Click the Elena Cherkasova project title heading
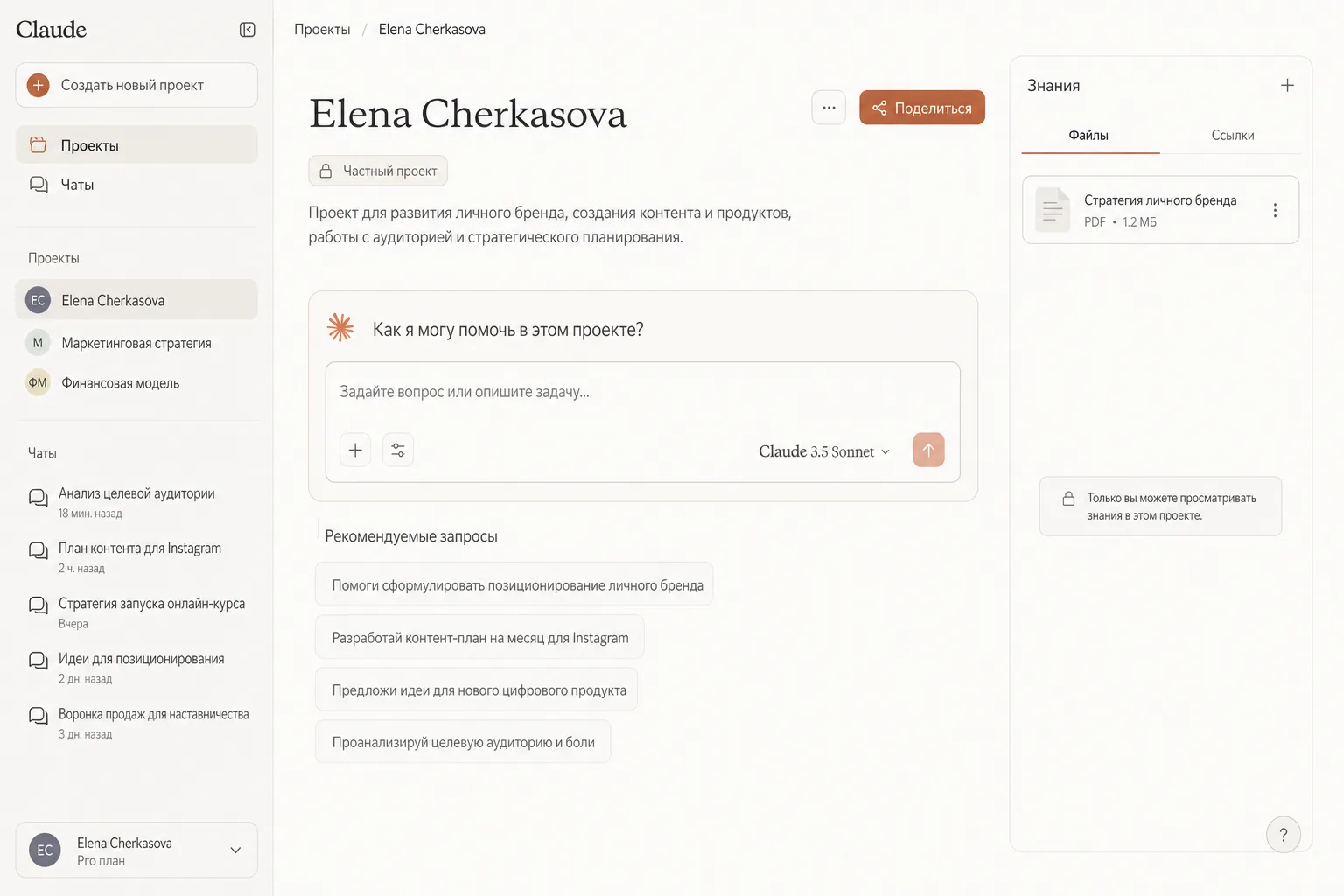The width and height of the screenshot is (1344, 896). coord(468,114)
